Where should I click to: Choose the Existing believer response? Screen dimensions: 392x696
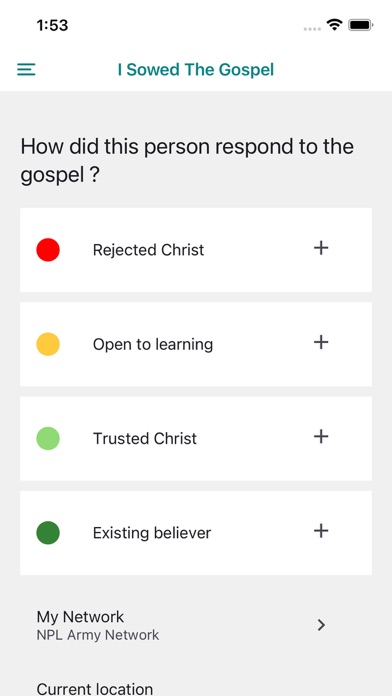(196, 533)
